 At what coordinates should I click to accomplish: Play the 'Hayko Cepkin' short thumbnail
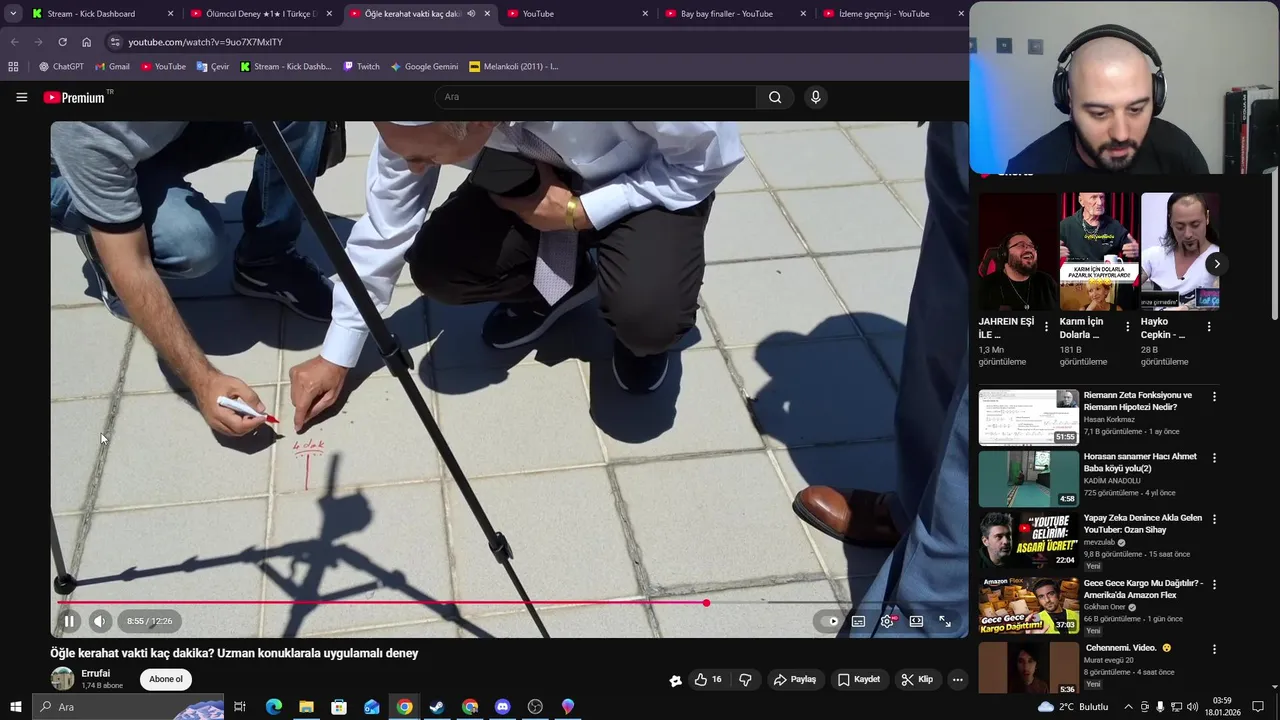coord(1180,251)
